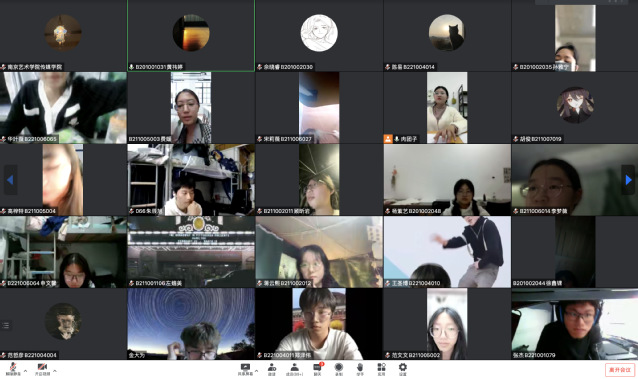Open the members list icon
Image resolution: width=638 pixels, height=379 pixels.
tap(294, 369)
